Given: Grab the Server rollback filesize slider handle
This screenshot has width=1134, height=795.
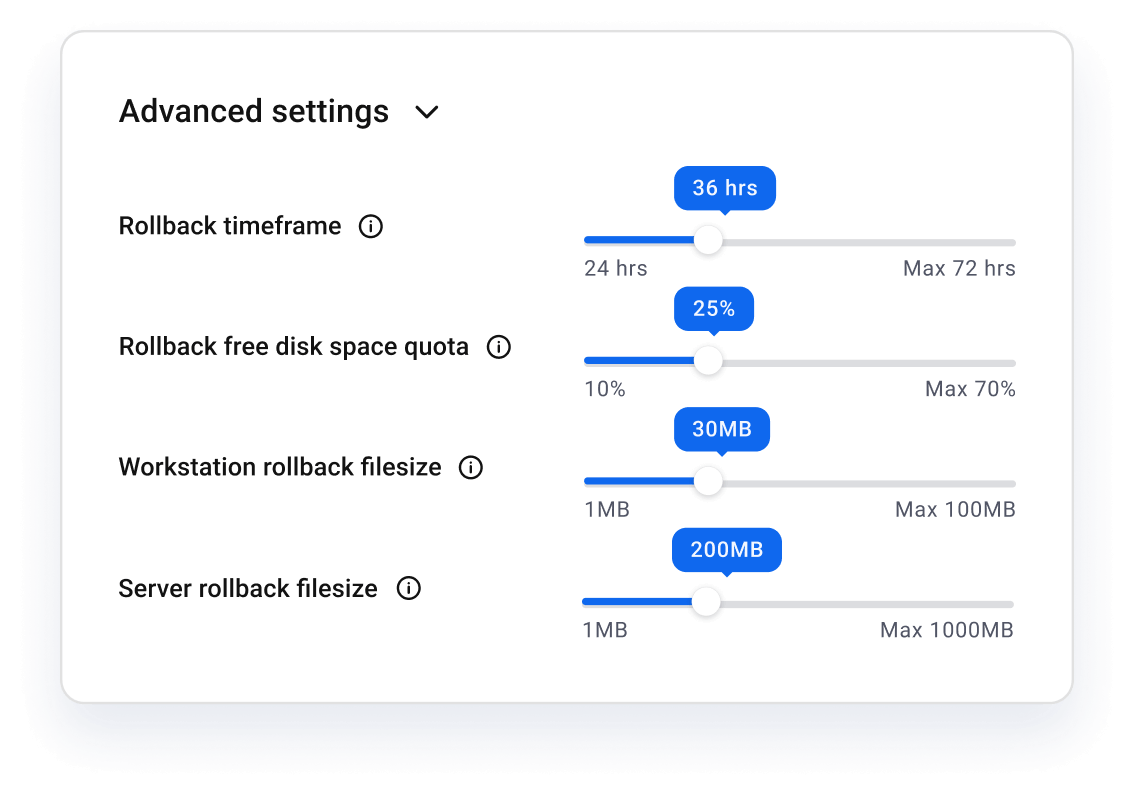Looking at the screenshot, I should pyautogui.click(x=706, y=602).
